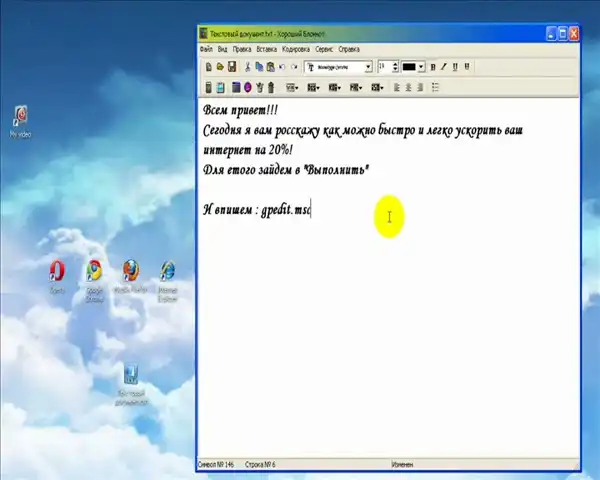This screenshot has height=480, width=600.
Task: Select the My video desktop icon
Action: point(20,121)
